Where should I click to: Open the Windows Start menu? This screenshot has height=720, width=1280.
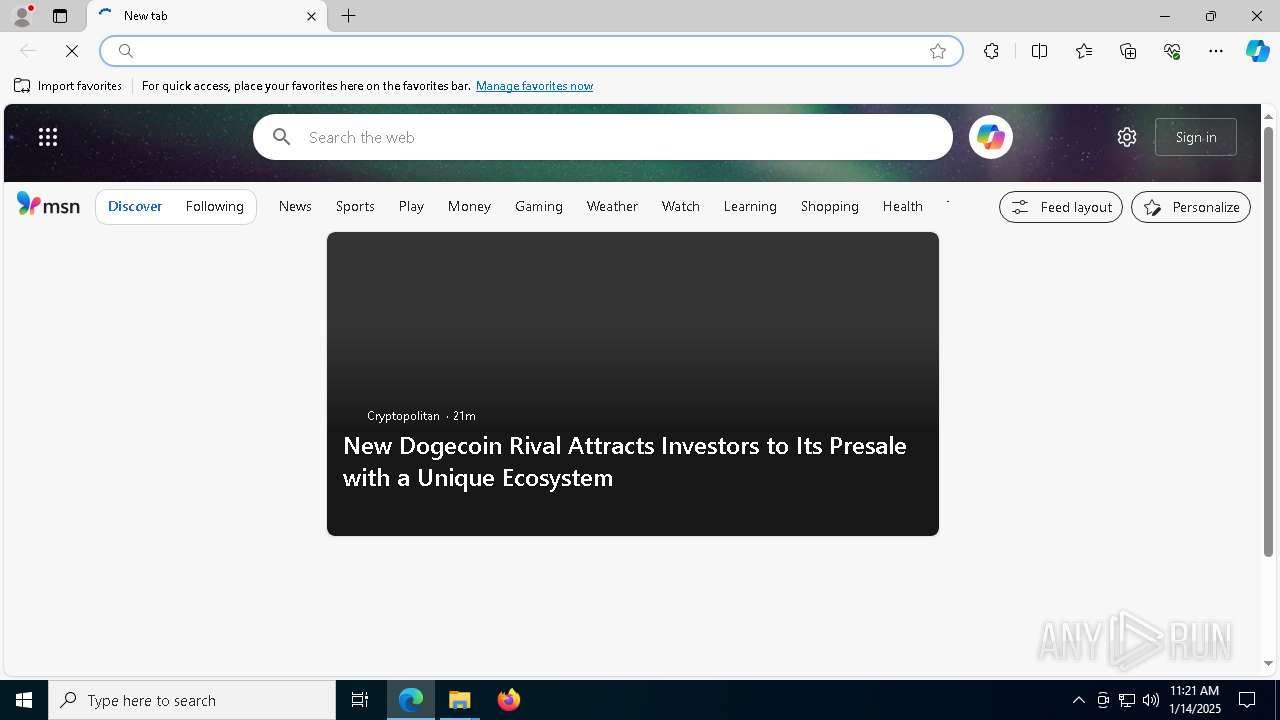point(24,700)
